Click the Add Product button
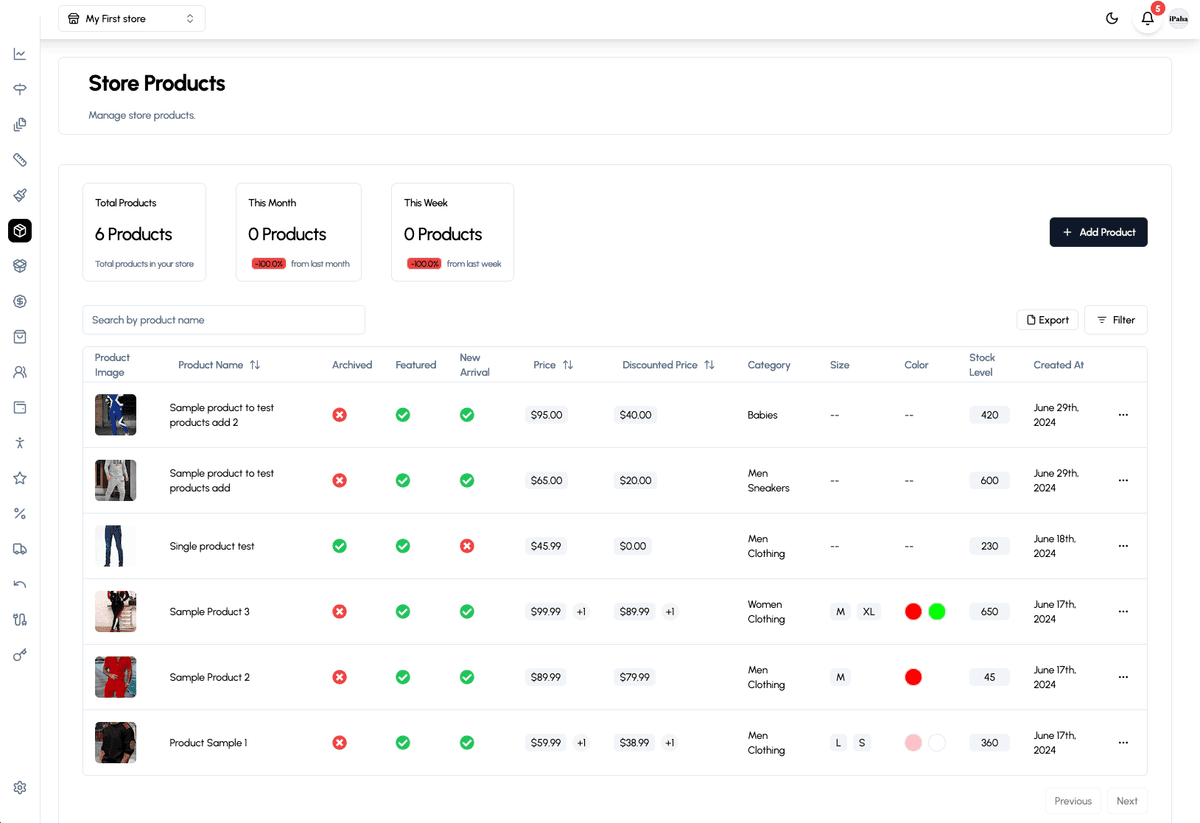The height and width of the screenshot is (823, 1200). pyautogui.click(x=1098, y=232)
